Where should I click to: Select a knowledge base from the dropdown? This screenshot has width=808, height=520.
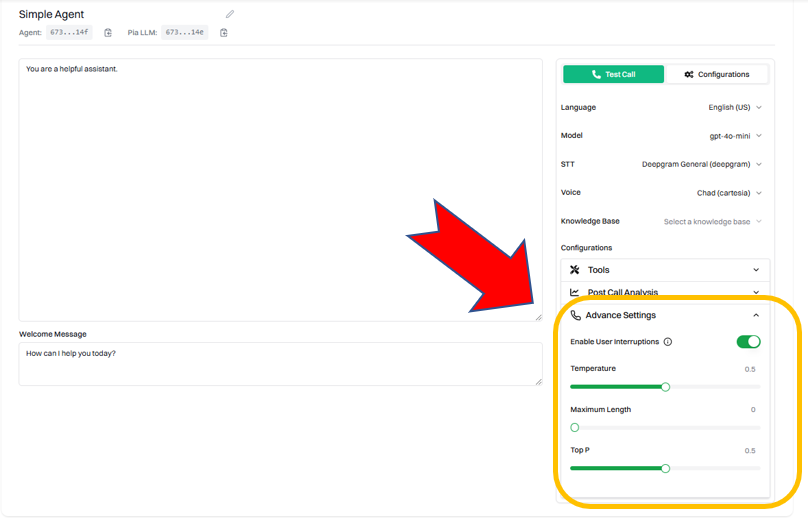[x=713, y=222]
